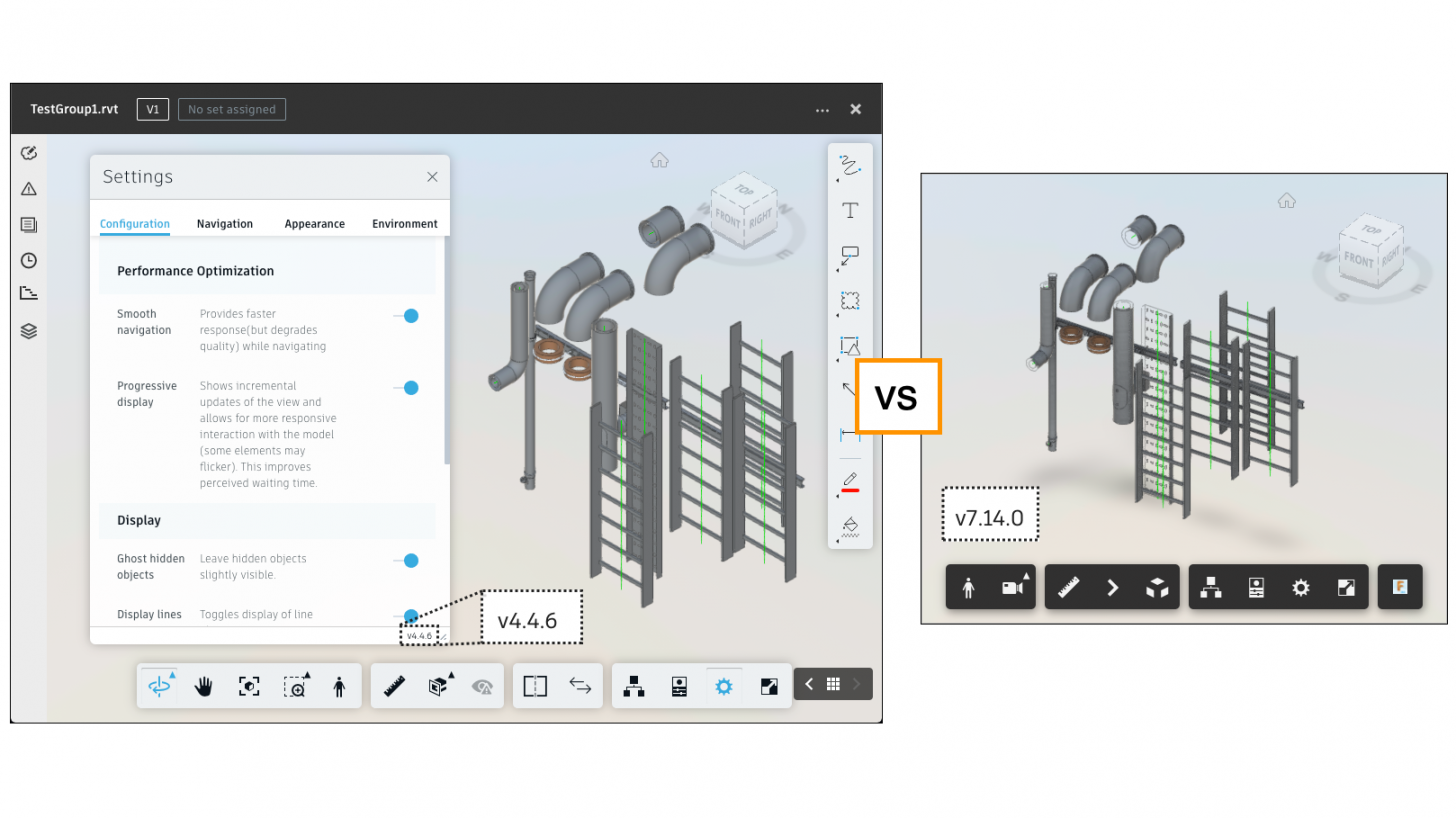Open the model browser tree icon
Viewport: 1456px width, 818px height.
click(x=633, y=686)
